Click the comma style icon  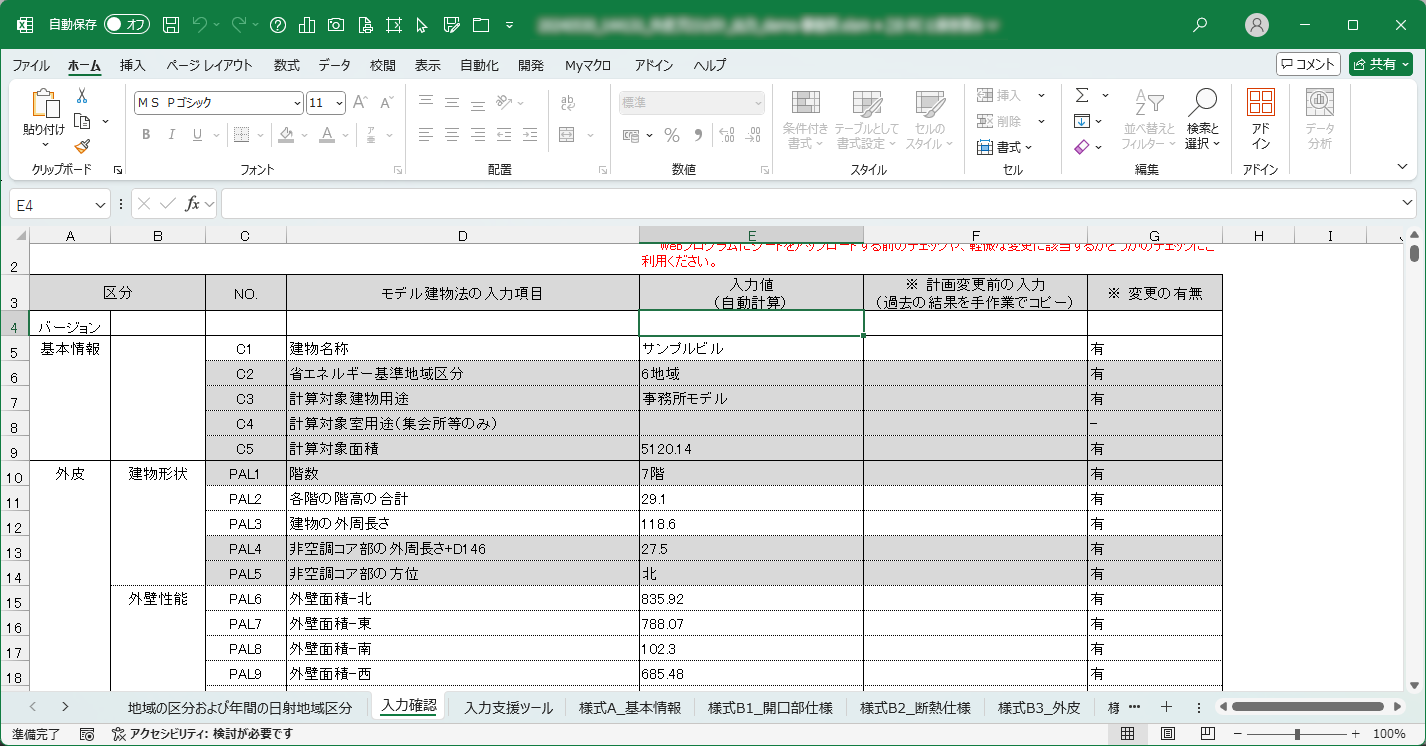(x=698, y=135)
